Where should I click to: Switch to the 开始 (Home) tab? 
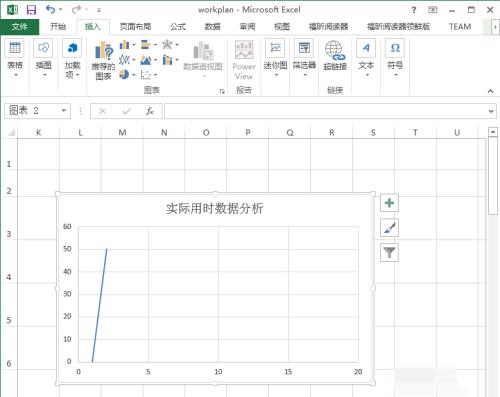[x=58, y=27]
